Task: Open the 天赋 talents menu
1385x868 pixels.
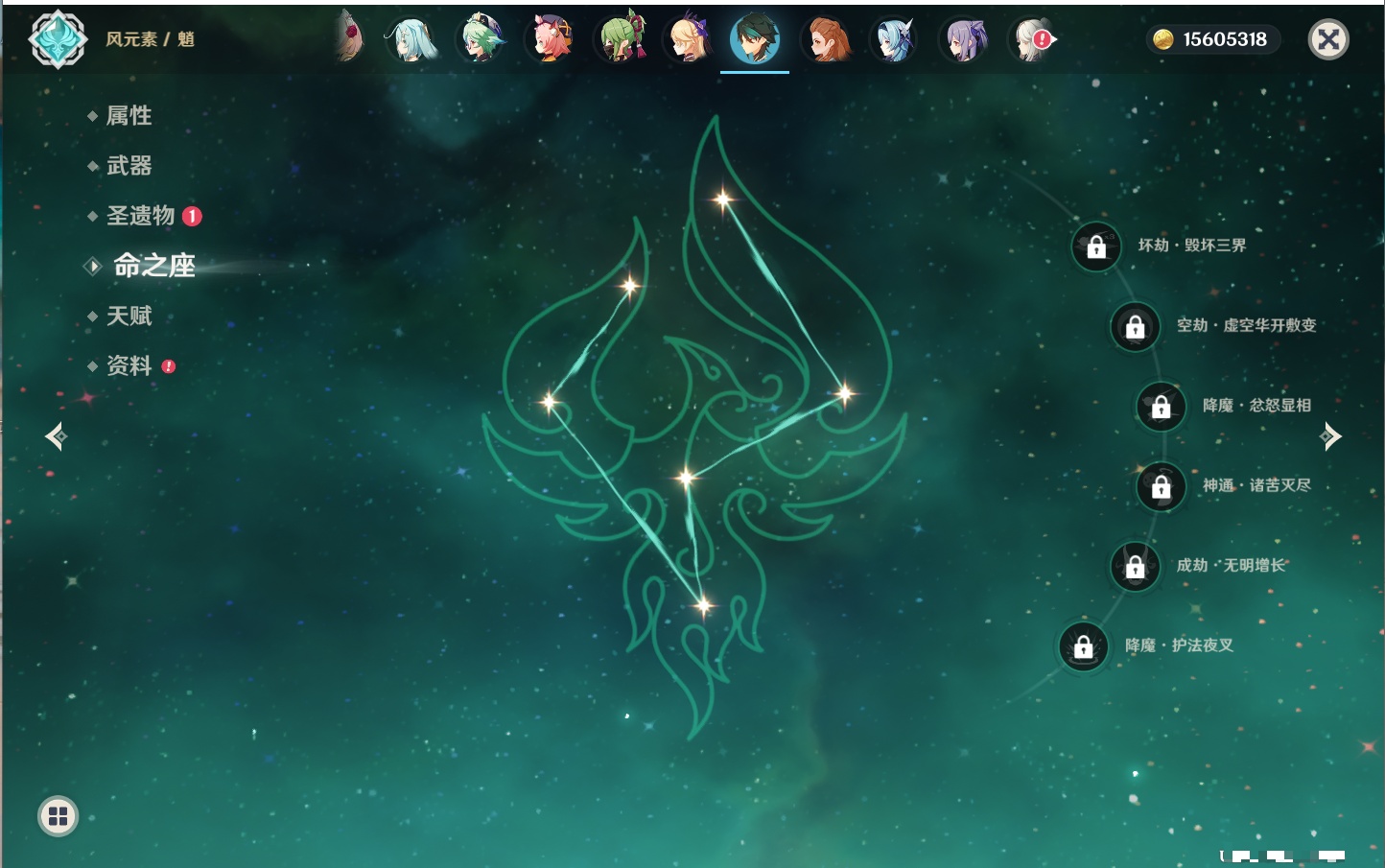Action: pyautogui.click(x=129, y=316)
